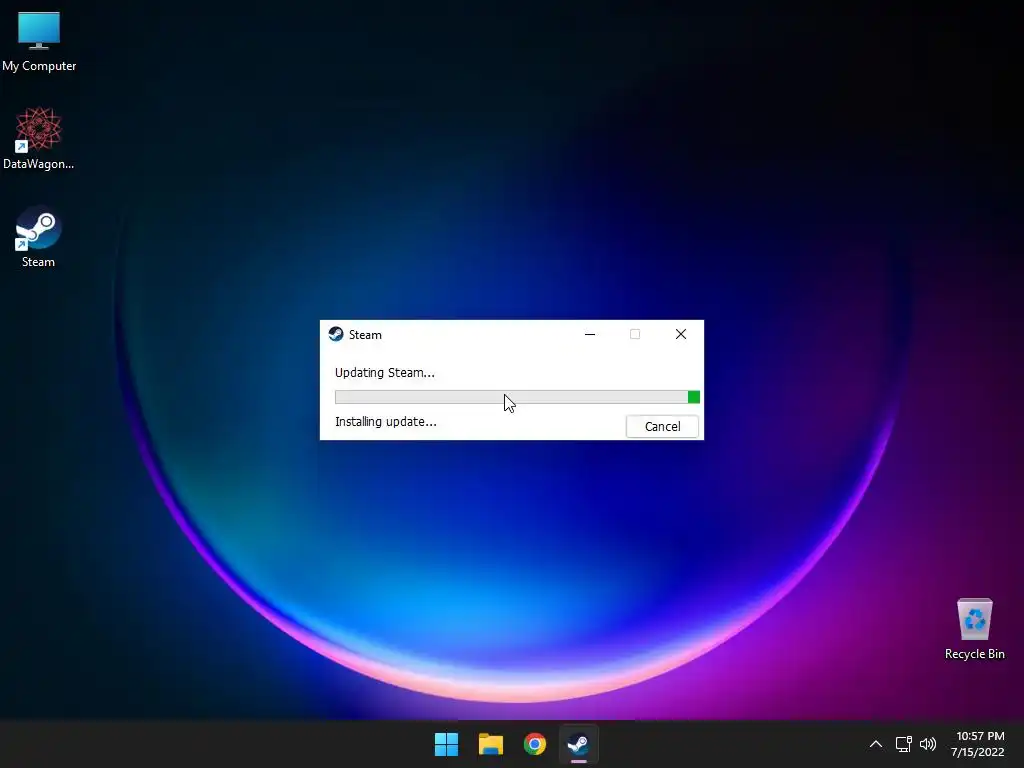Minimize the Steam updater window
1024x768 pixels.
[590, 334]
